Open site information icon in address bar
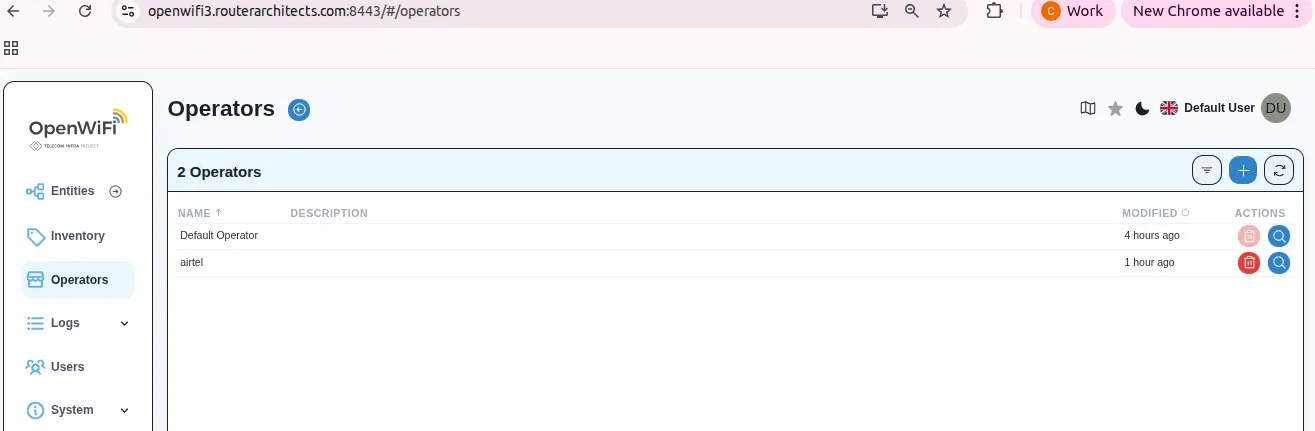 (127, 11)
